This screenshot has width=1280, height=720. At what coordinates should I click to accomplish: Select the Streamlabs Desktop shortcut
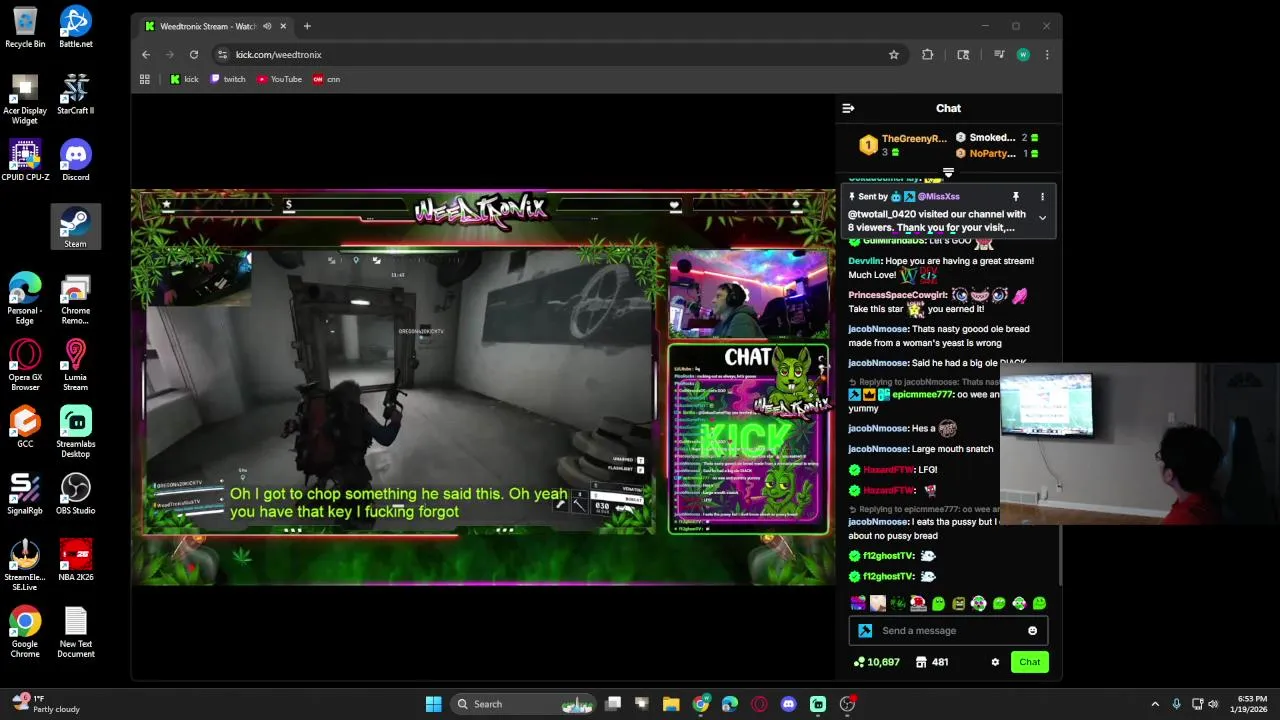point(76,432)
